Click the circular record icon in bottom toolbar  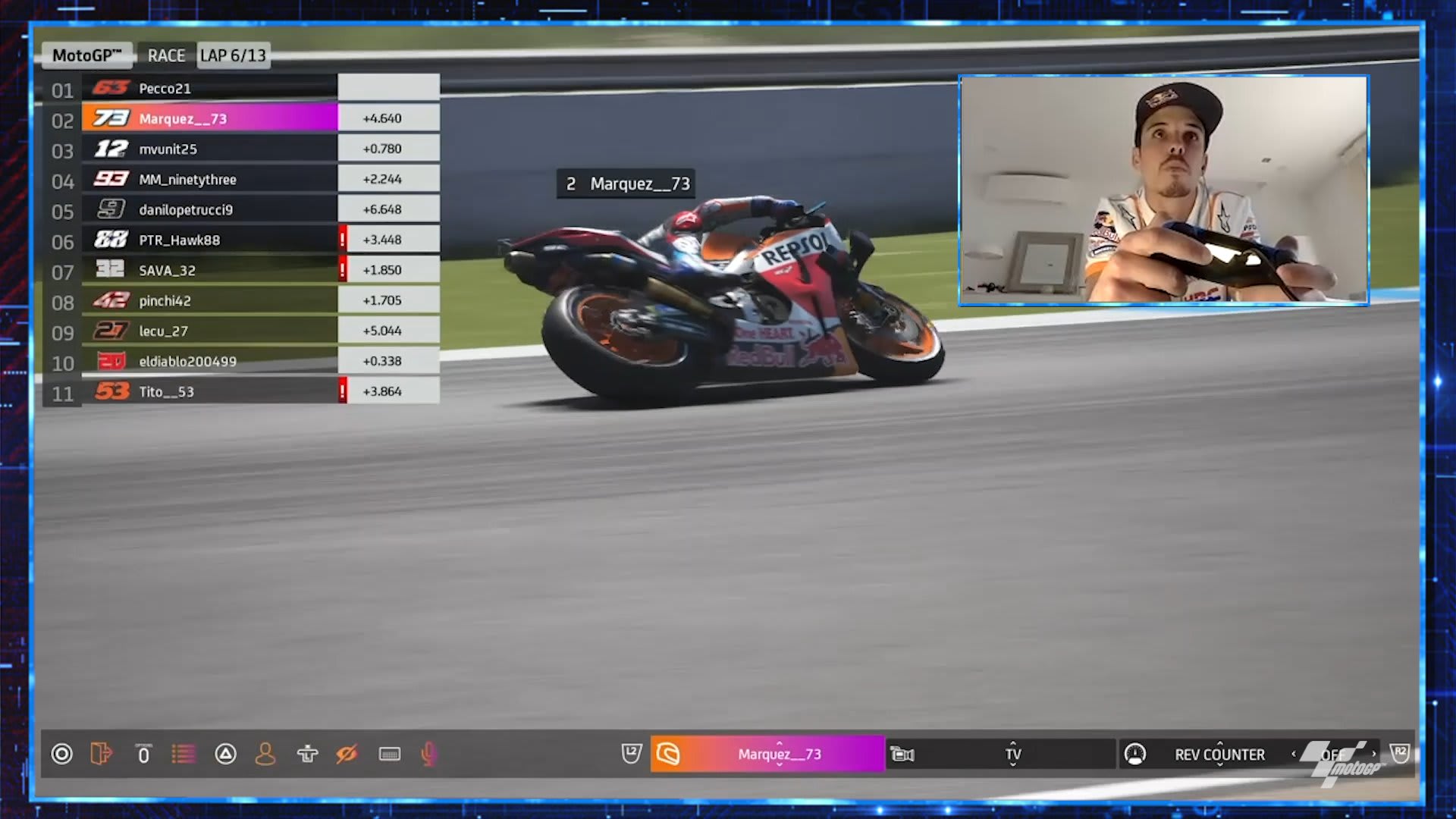click(x=61, y=754)
